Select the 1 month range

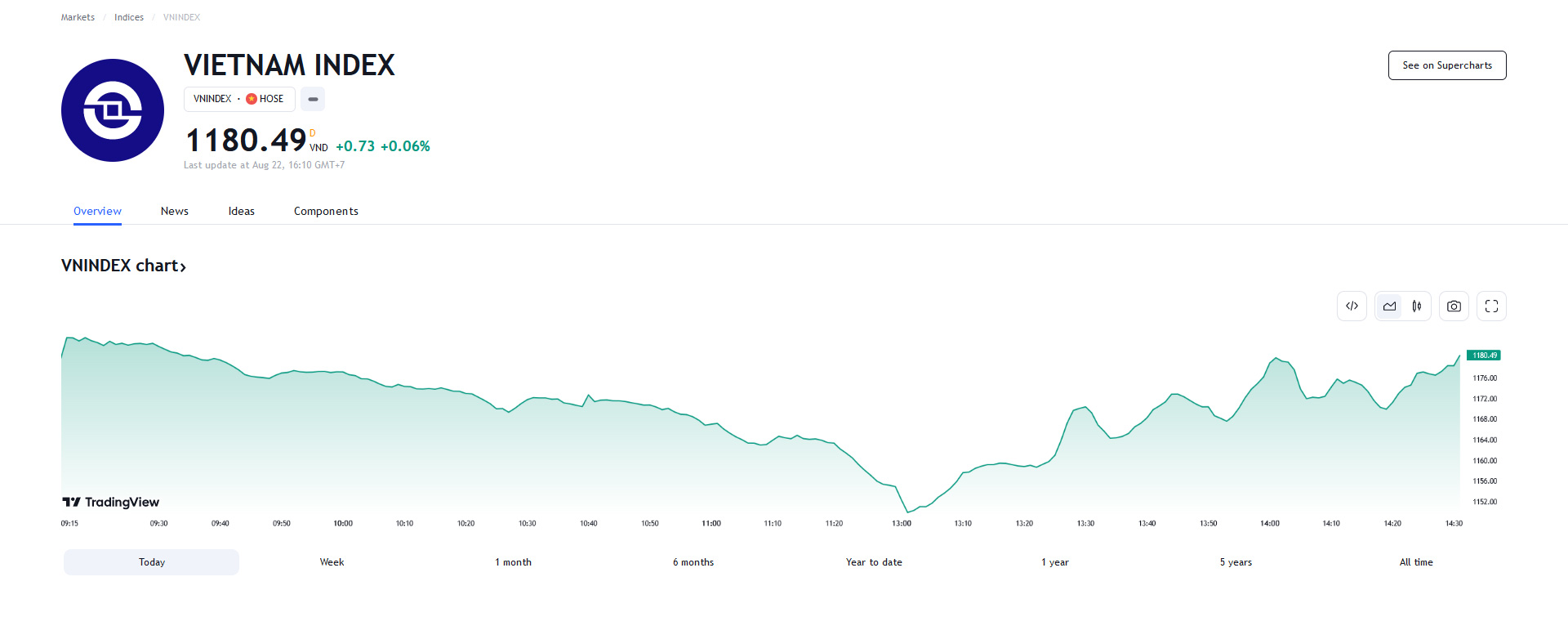(x=513, y=562)
